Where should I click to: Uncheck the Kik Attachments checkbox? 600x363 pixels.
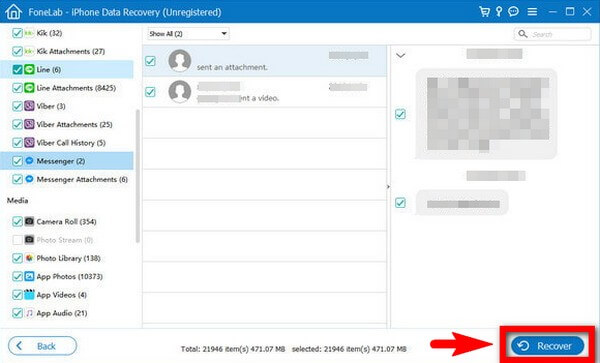pos(17,51)
